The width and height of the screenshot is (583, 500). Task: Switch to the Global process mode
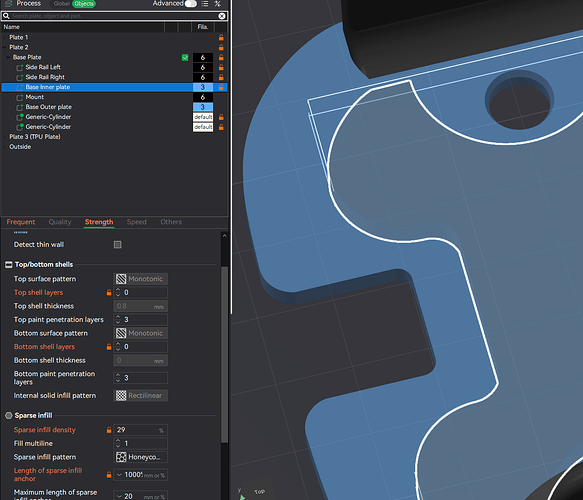pos(61,4)
